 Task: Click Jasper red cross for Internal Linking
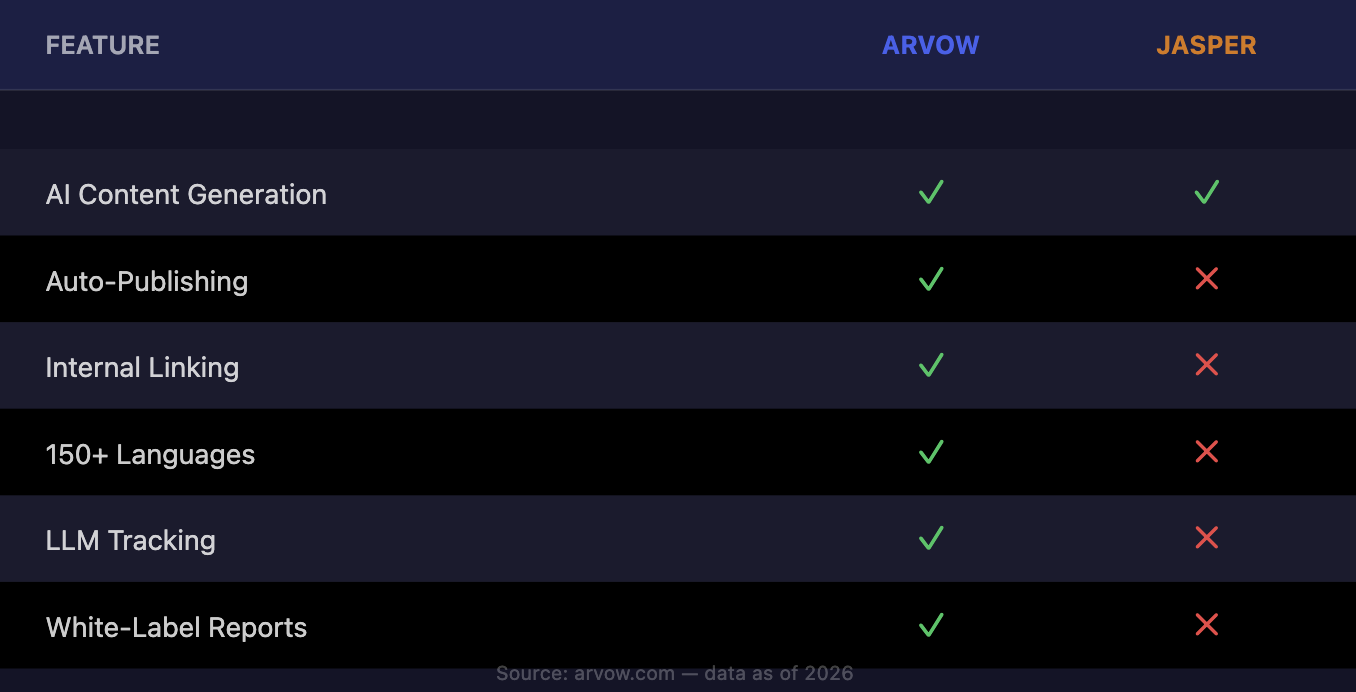pyautogui.click(x=1206, y=366)
